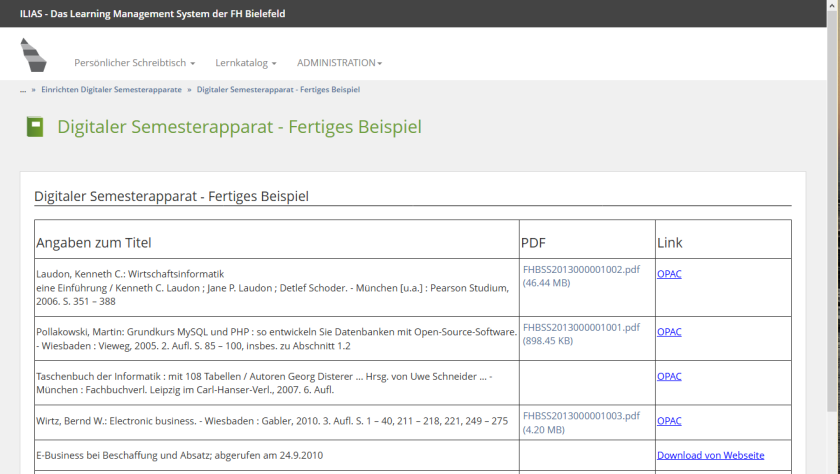Open the OPAC link for Wirtz Electronic business
The height and width of the screenshot is (474, 840).
tap(669, 421)
